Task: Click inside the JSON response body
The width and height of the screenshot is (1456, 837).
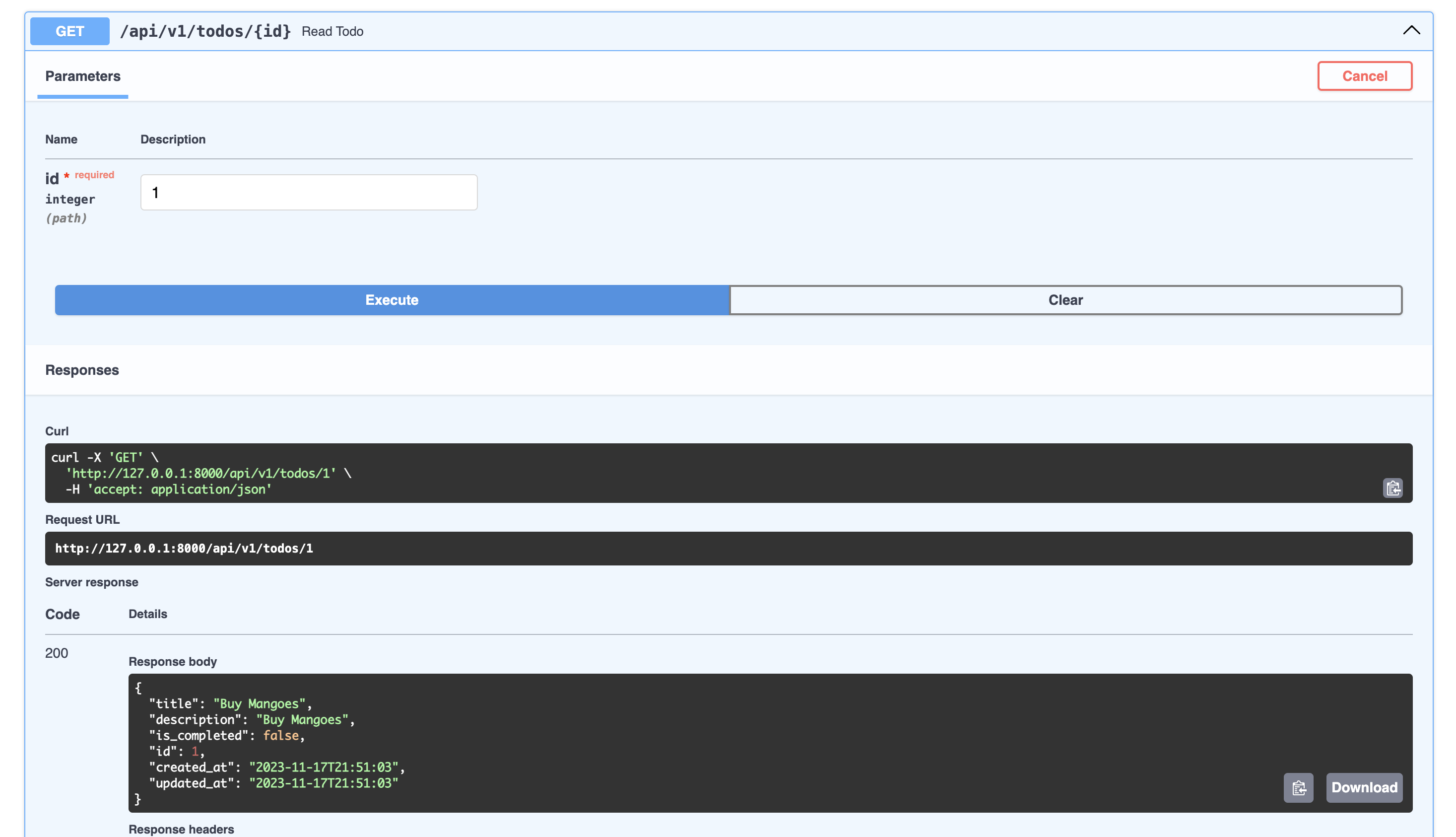Action: point(689,742)
